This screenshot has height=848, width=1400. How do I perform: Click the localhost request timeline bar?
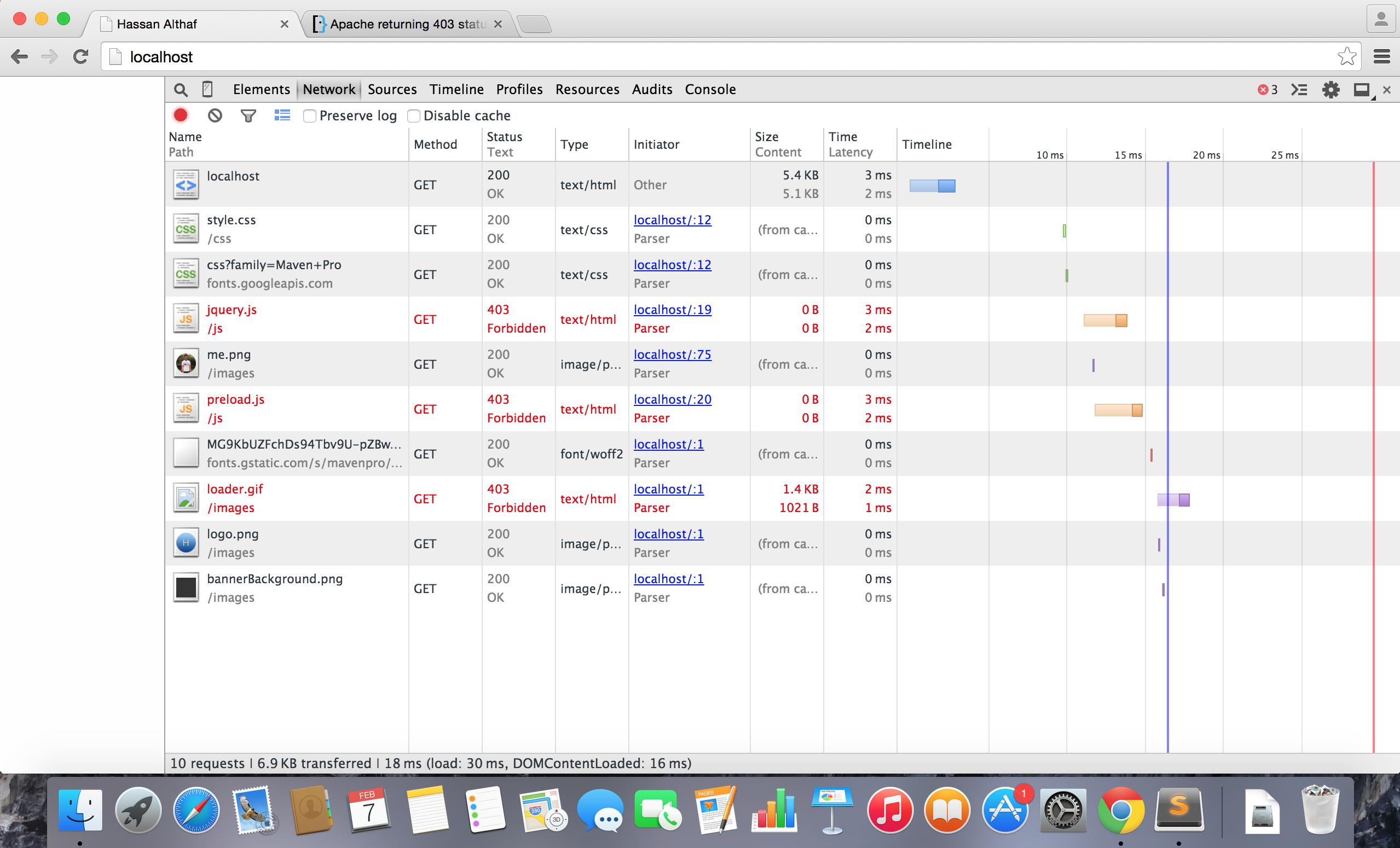tap(933, 185)
